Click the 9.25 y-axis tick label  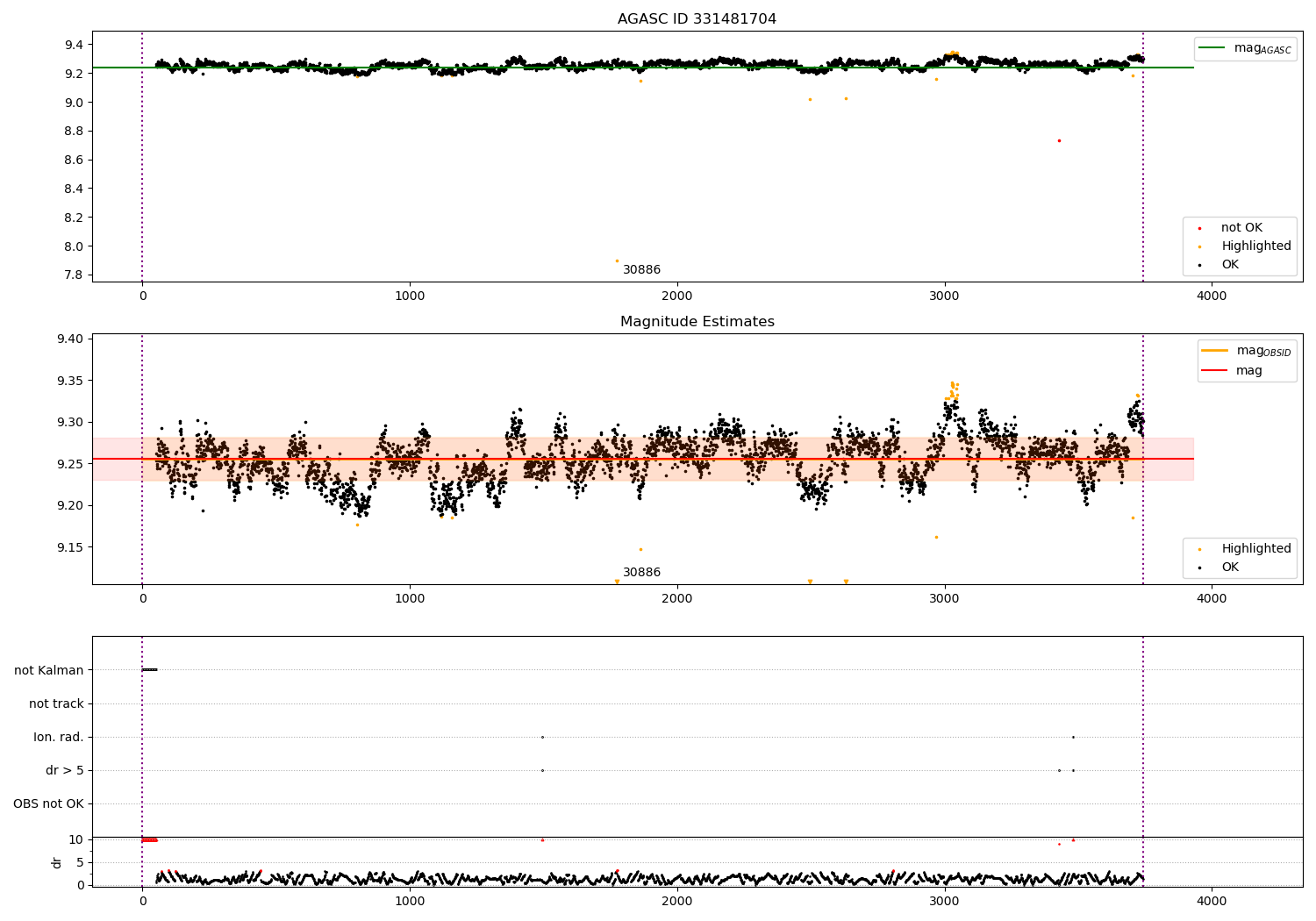[69, 464]
